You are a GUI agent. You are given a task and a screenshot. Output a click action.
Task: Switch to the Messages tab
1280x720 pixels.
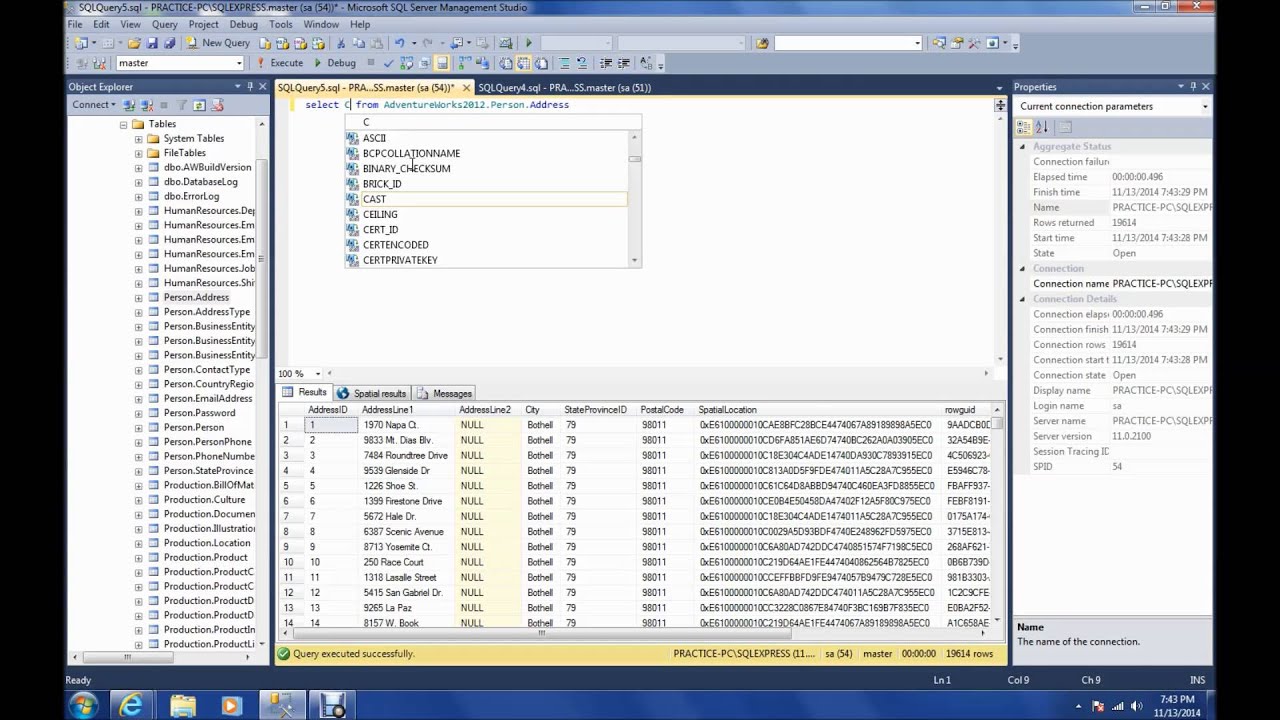pyautogui.click(x=445, y=393)
